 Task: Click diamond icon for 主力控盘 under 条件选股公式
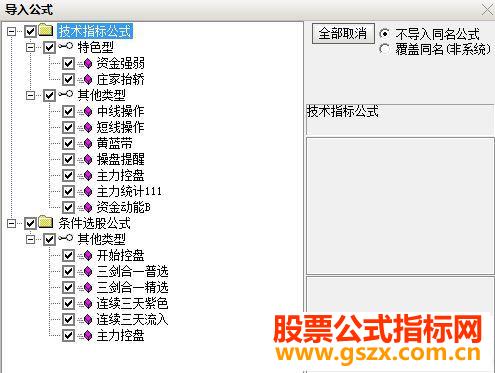pyautogui.click(x=88, y=335)
